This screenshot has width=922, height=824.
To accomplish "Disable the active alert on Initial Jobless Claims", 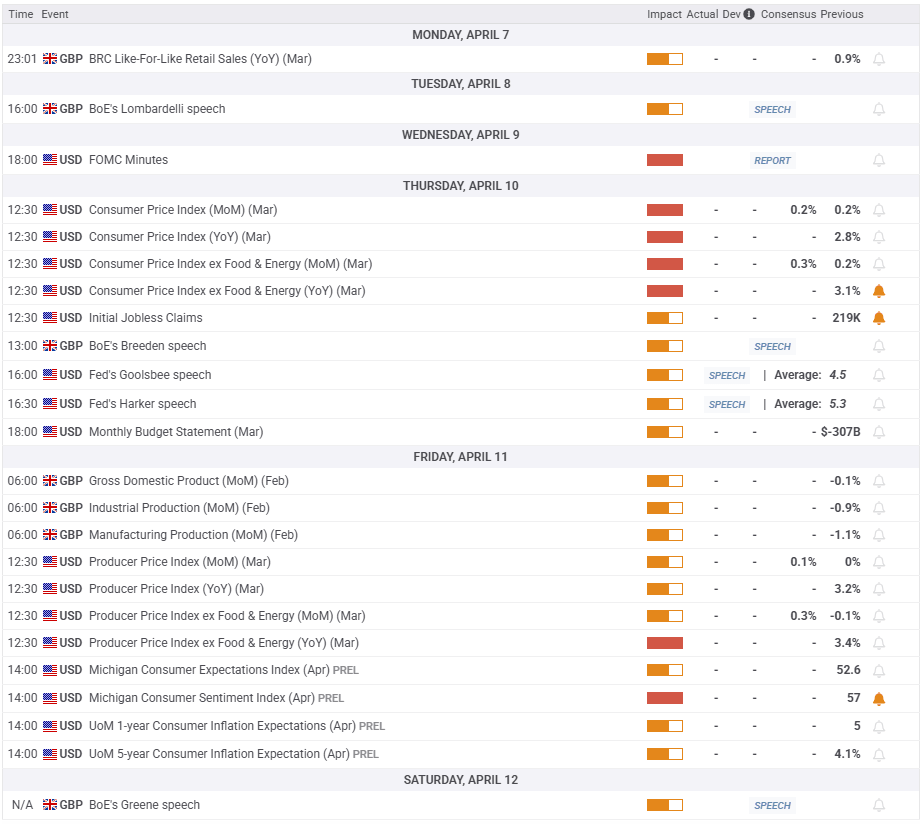I will (x=879, y=318).
